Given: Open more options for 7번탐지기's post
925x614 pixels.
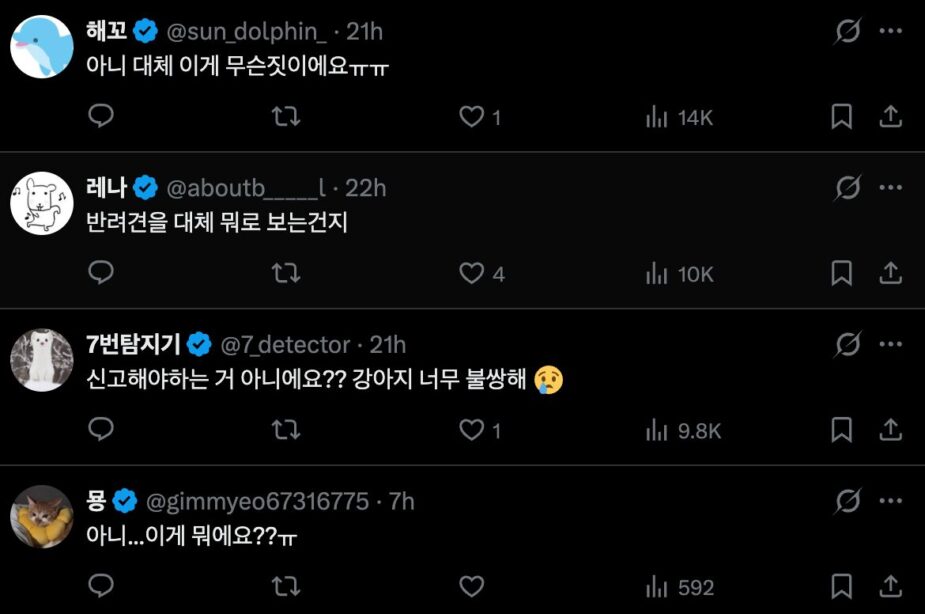Looking at the screenshot, I should pyautogui.click(x=889, y=344).
